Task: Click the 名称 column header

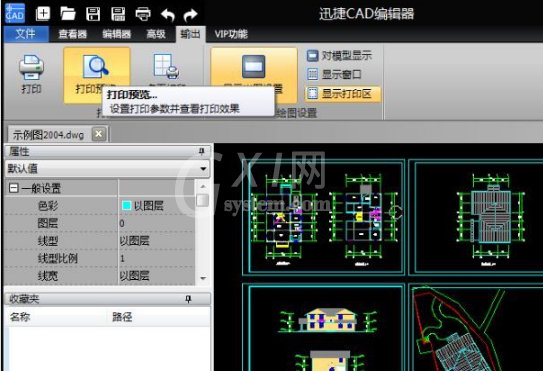Action: pos(20,317)
